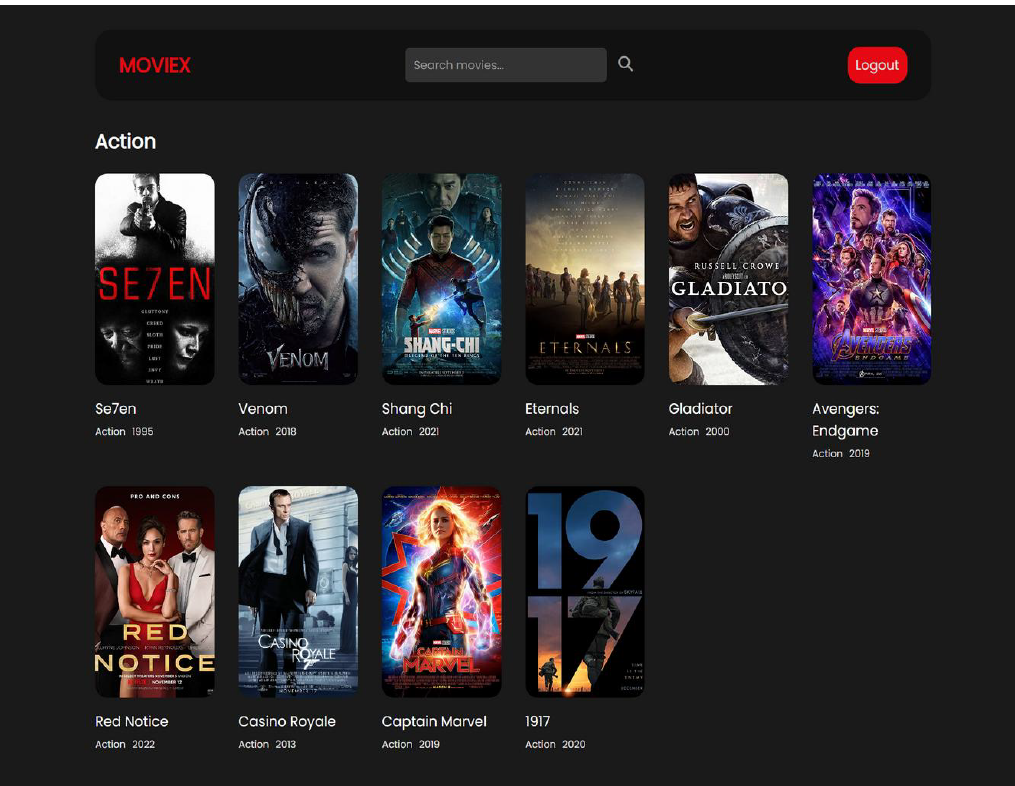Screen dimensions: 1015x786
Task: Click the Action genre under Avengers: Endgame
Action: (x=827, y=453)
